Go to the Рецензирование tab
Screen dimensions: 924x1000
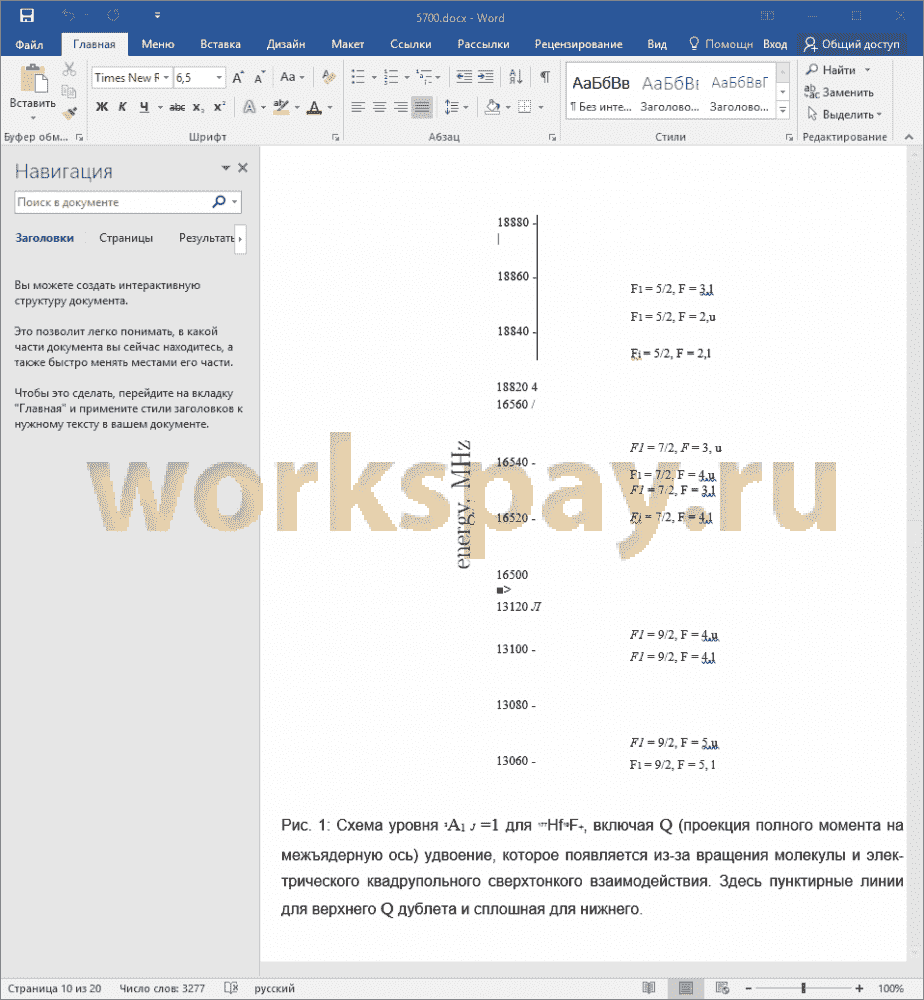[x=578, y=44]
